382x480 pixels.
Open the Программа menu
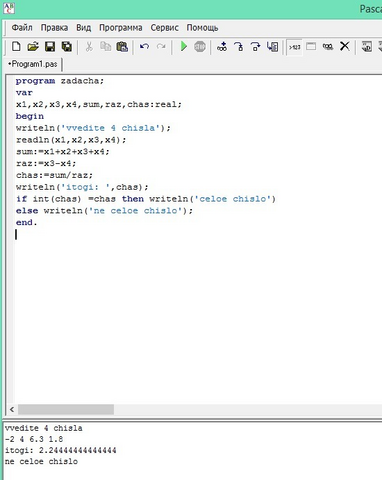click(x=121, y=28)
